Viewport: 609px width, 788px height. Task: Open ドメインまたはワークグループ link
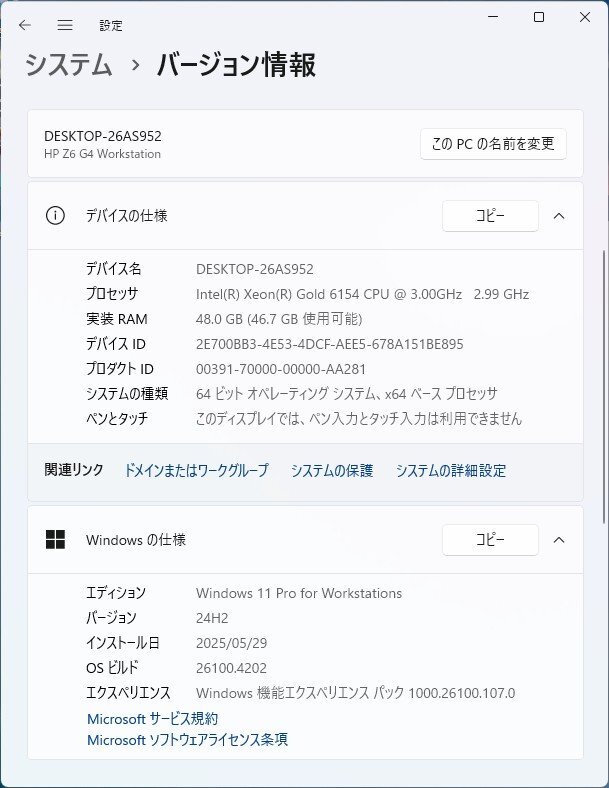coord(196,470)
